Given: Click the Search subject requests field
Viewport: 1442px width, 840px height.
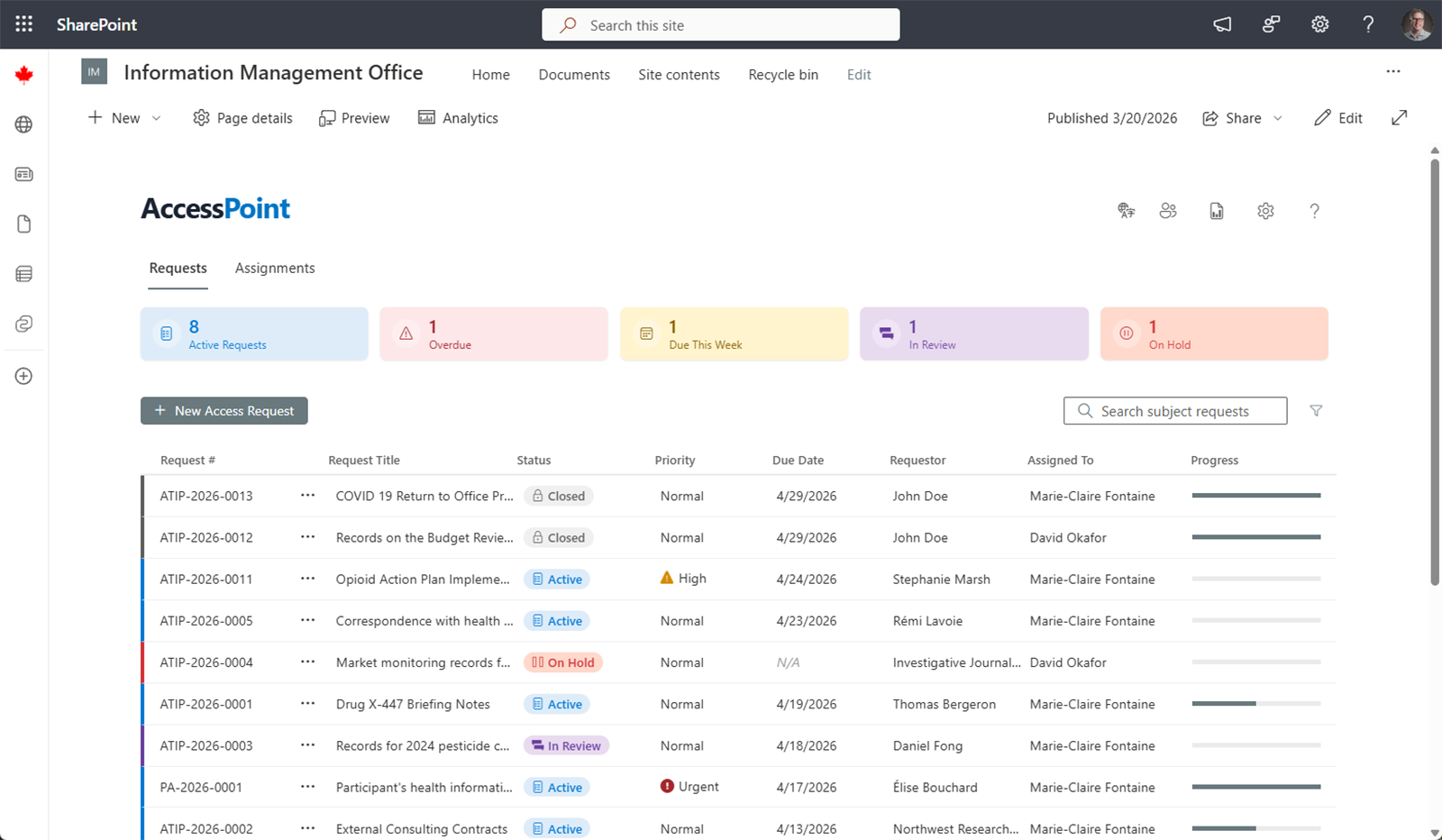Looking at the screenshot, I should coord(1174,410).
